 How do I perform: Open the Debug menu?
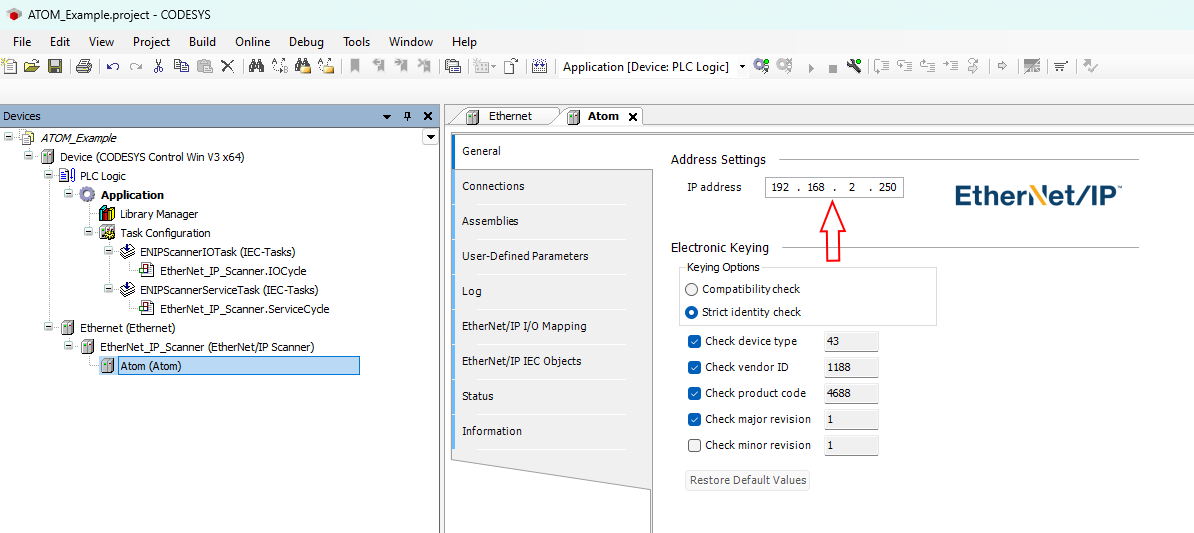click(x=306, y=42)
